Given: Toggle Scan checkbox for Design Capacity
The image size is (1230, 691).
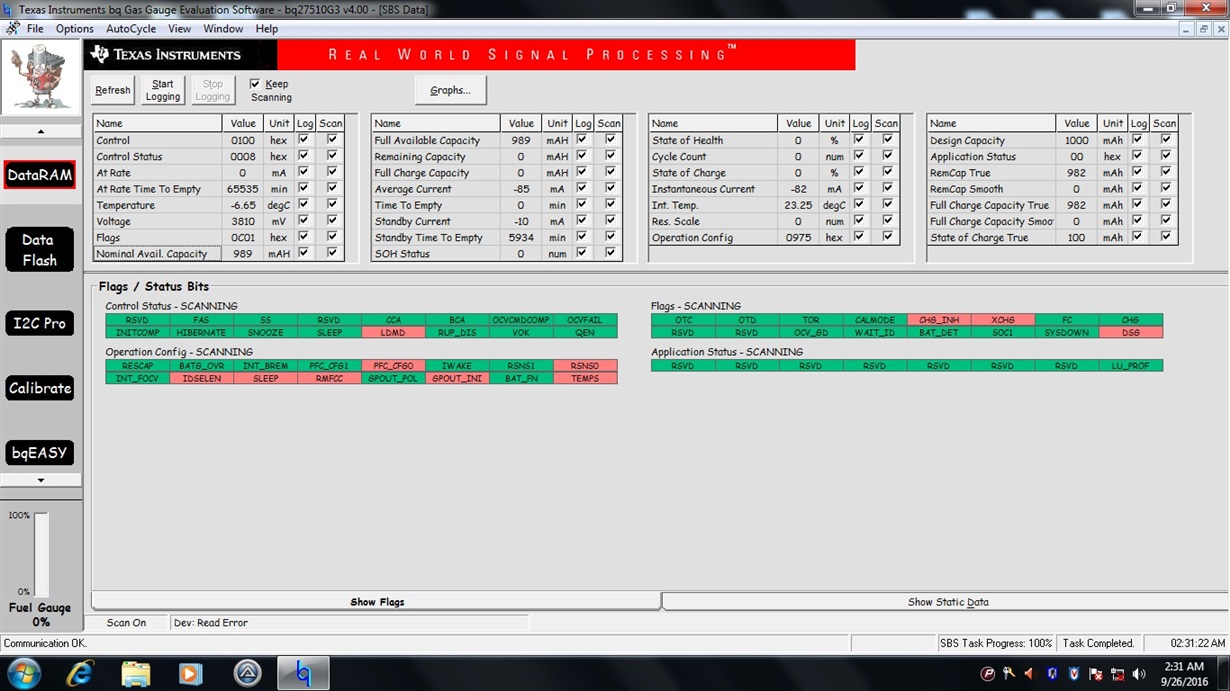Looking at the screenshot, I should pyautogui.click(x=1166, y=140).
